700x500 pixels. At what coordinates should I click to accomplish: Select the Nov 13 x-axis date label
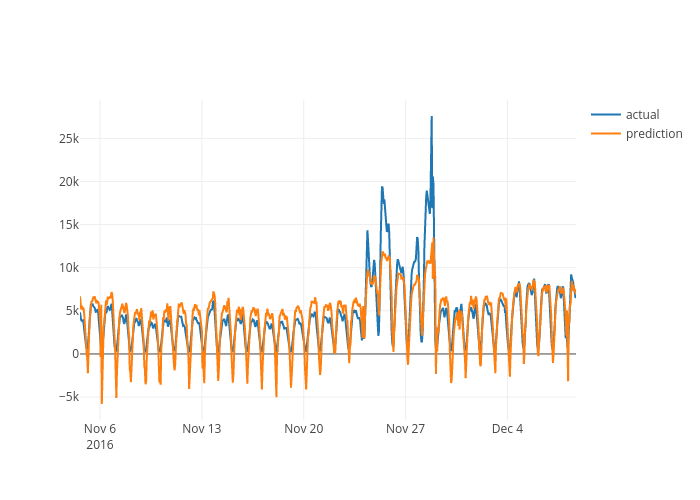[202, 429]
